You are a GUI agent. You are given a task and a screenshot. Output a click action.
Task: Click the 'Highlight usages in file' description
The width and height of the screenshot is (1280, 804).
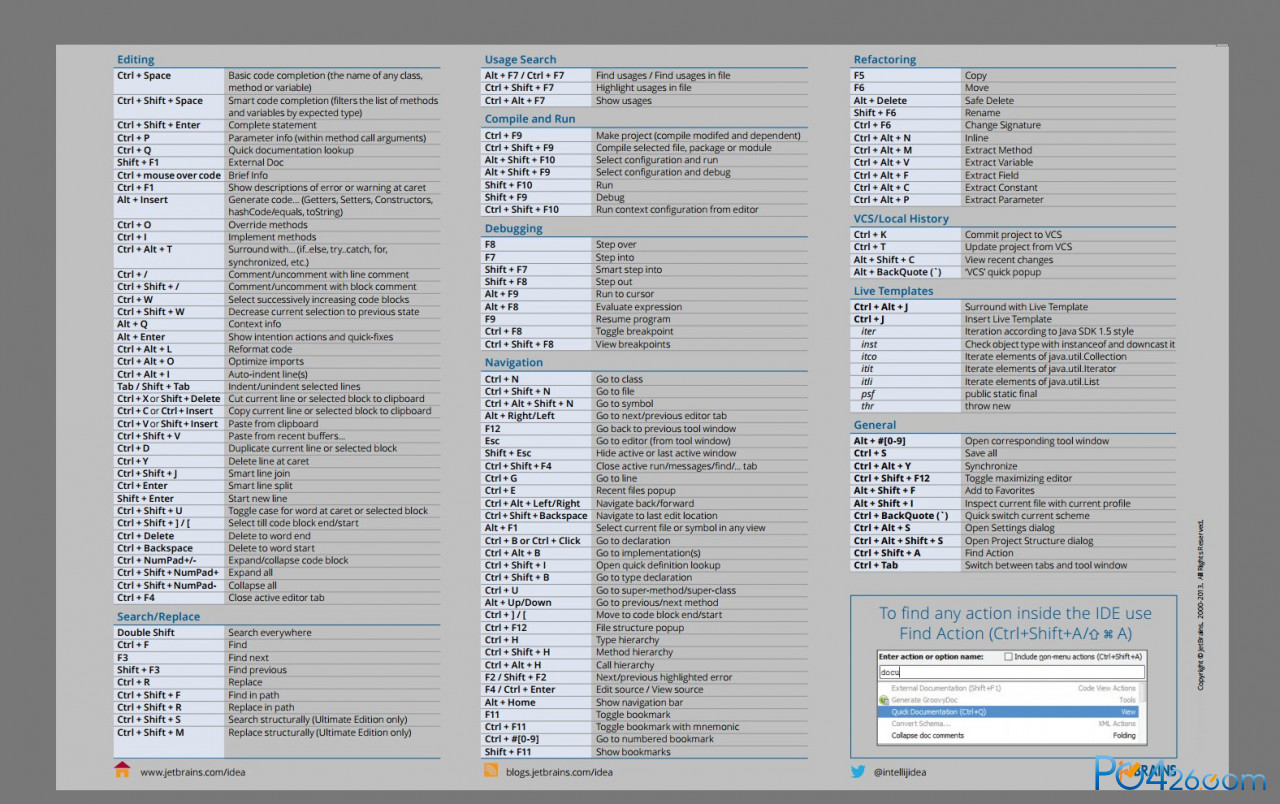click(x=643, y=88)
